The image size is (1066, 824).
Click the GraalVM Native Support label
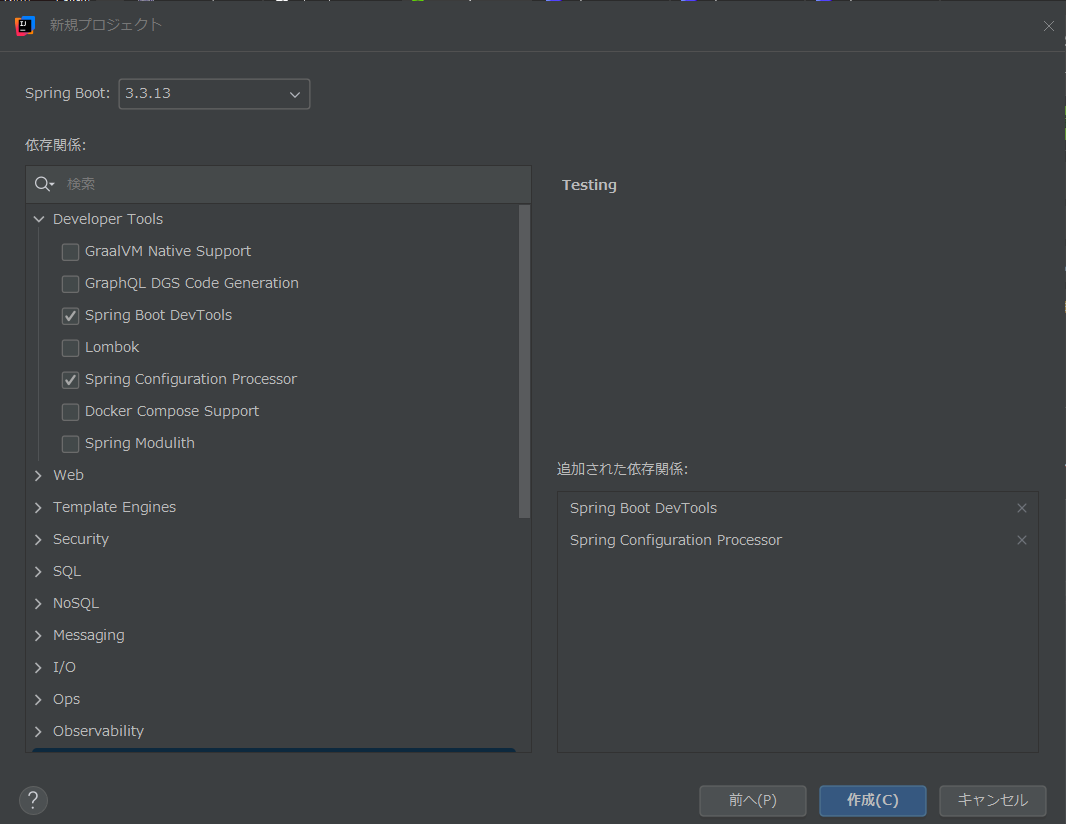(x=168, y=252)
